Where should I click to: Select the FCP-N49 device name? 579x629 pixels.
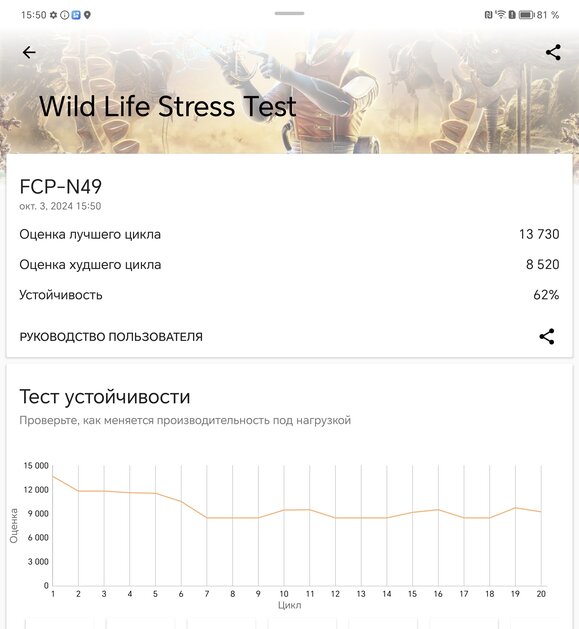tap(61, 187)
